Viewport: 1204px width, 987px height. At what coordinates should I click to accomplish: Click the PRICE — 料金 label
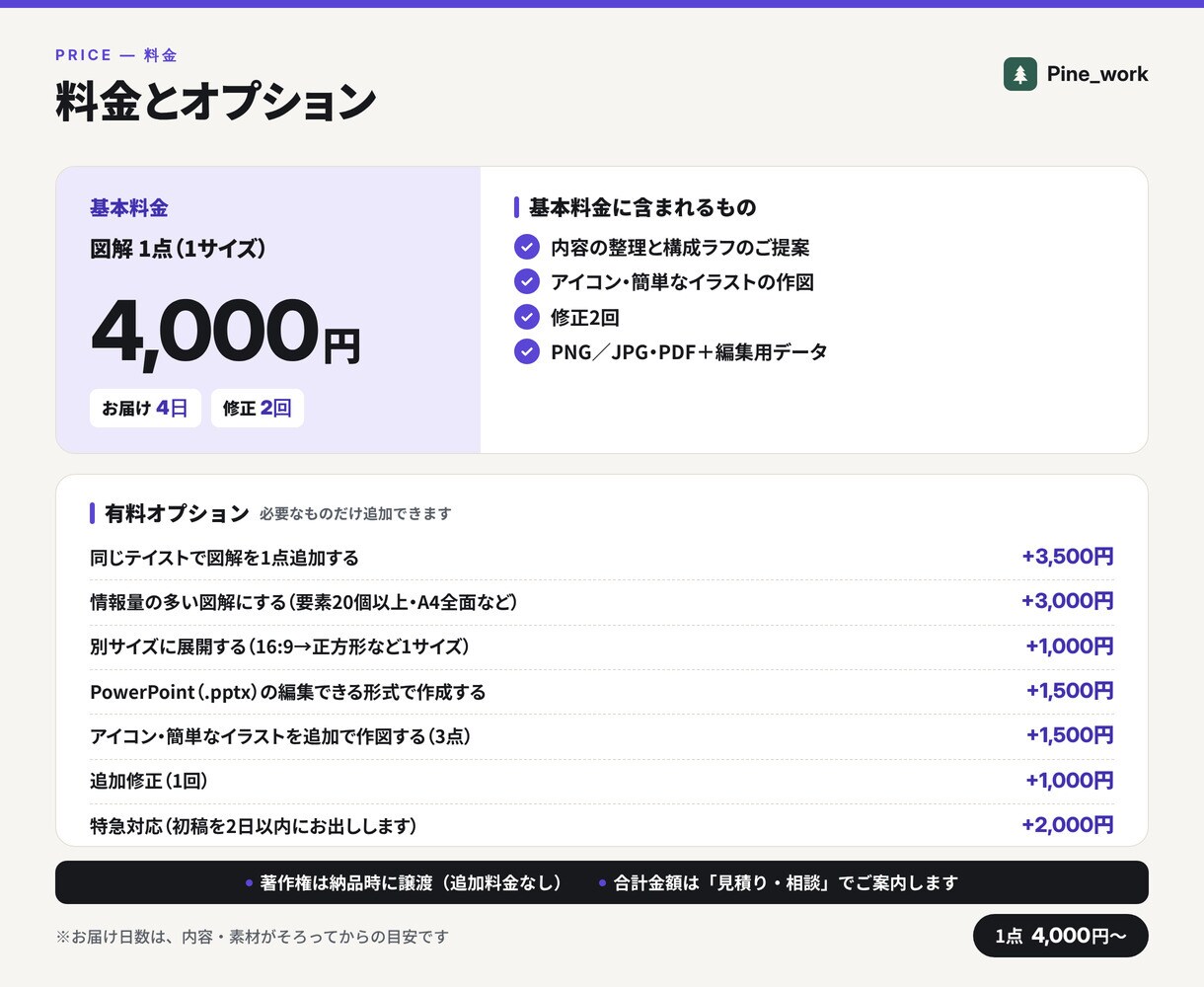point(116,55)
